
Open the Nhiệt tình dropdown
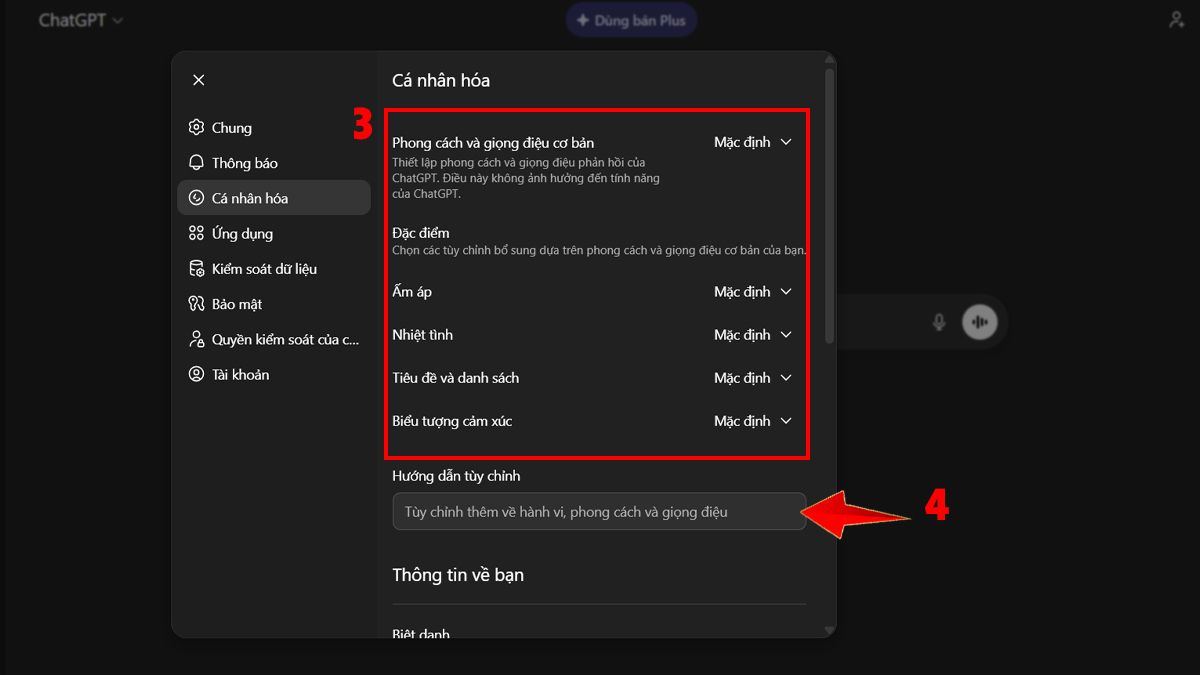[753, 334]
